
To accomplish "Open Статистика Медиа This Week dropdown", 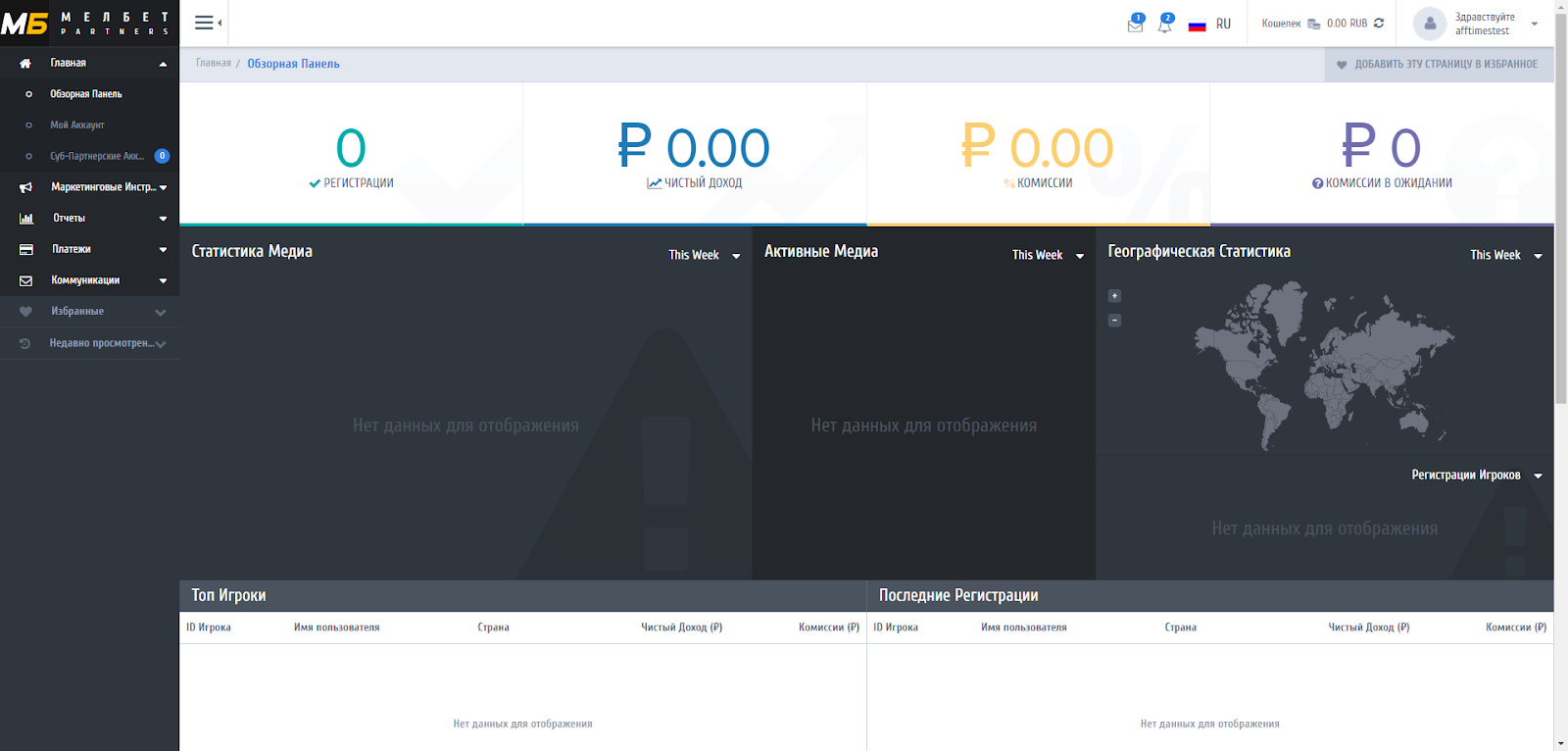I will point(705,255).
